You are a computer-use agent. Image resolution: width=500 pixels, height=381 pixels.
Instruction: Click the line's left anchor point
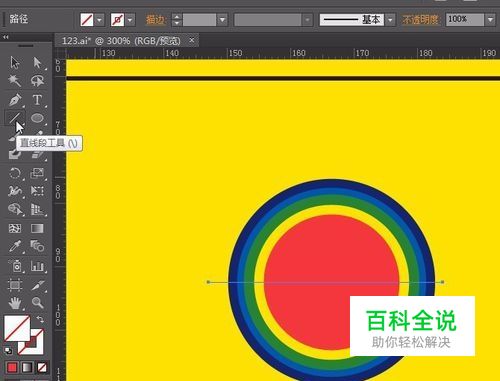coord(208,282)
